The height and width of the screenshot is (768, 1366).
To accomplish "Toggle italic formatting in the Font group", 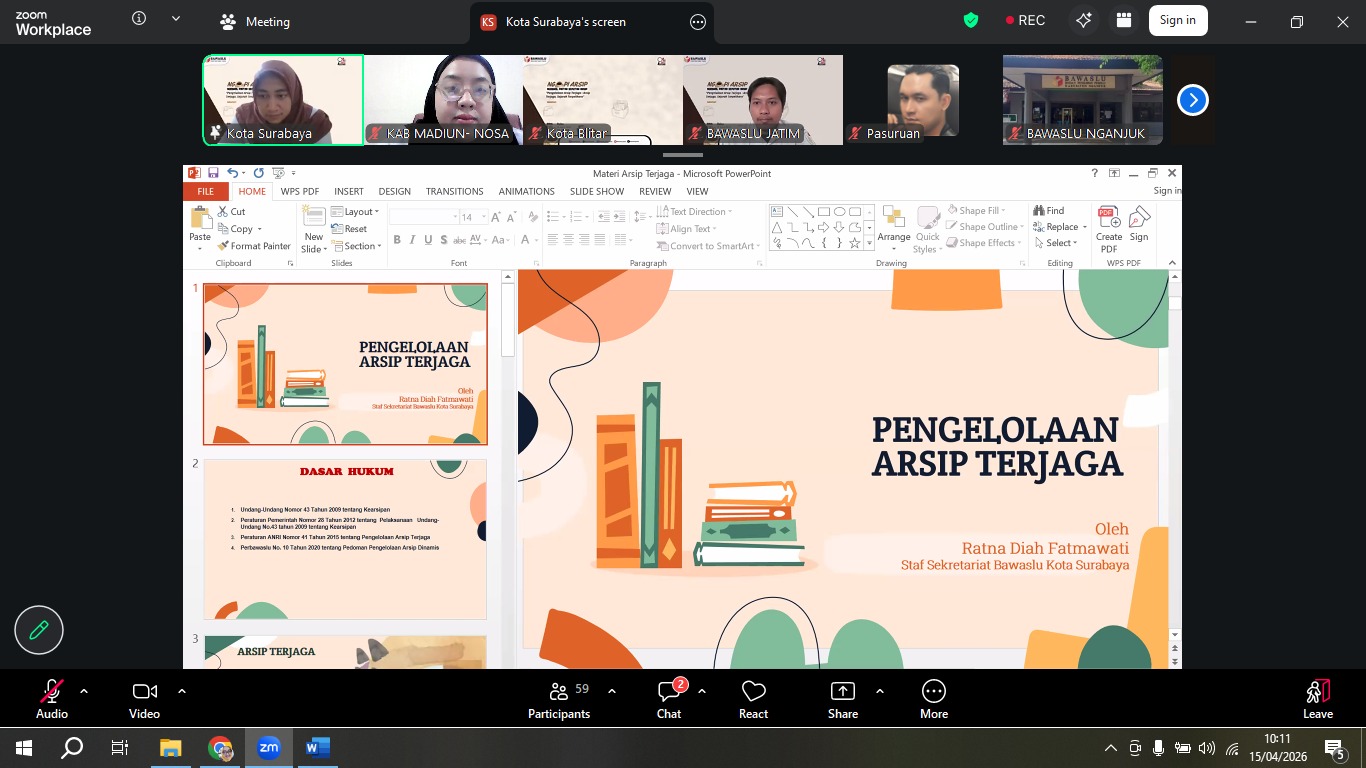I will tap(413, 240).
